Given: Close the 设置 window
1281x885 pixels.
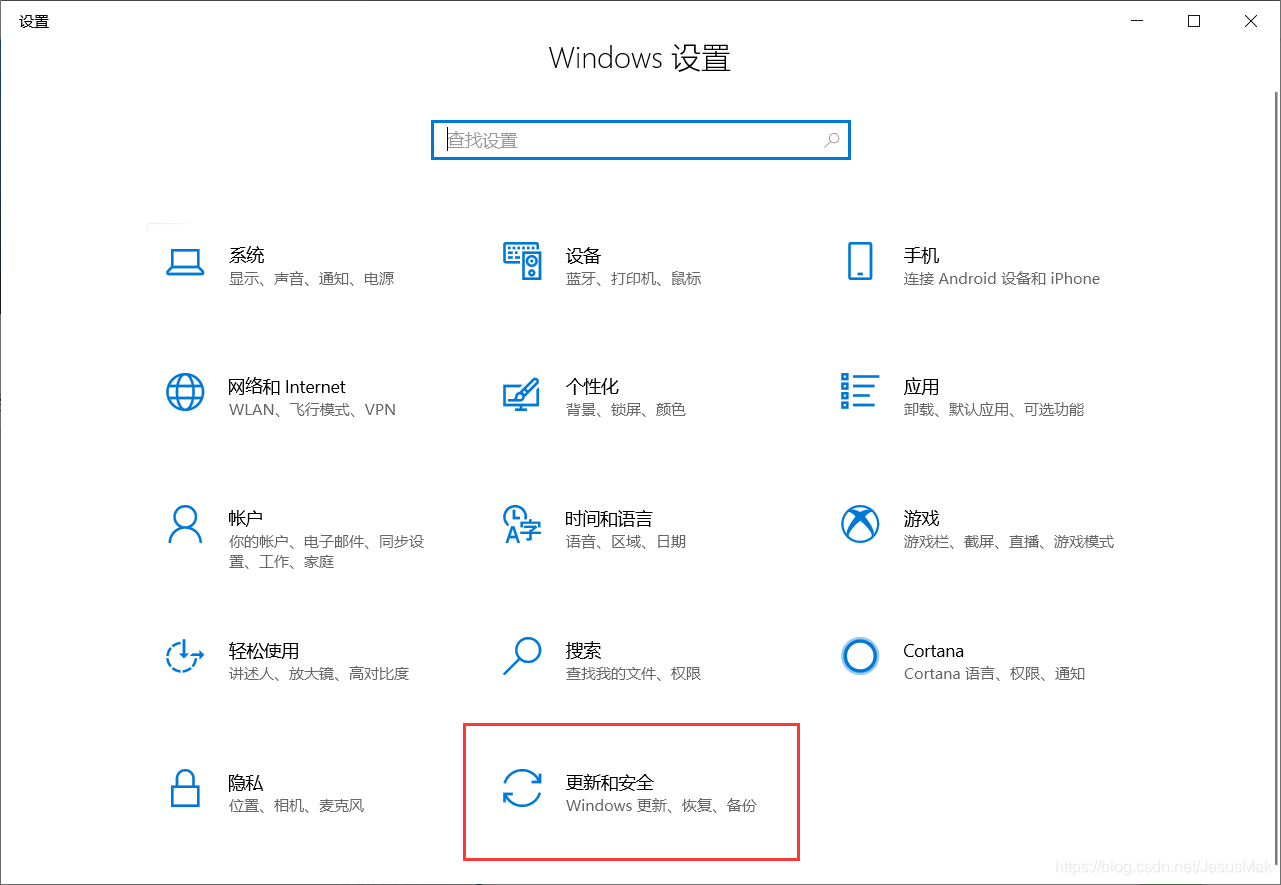Looking at the screenshot, I should tap(1251, 21).
